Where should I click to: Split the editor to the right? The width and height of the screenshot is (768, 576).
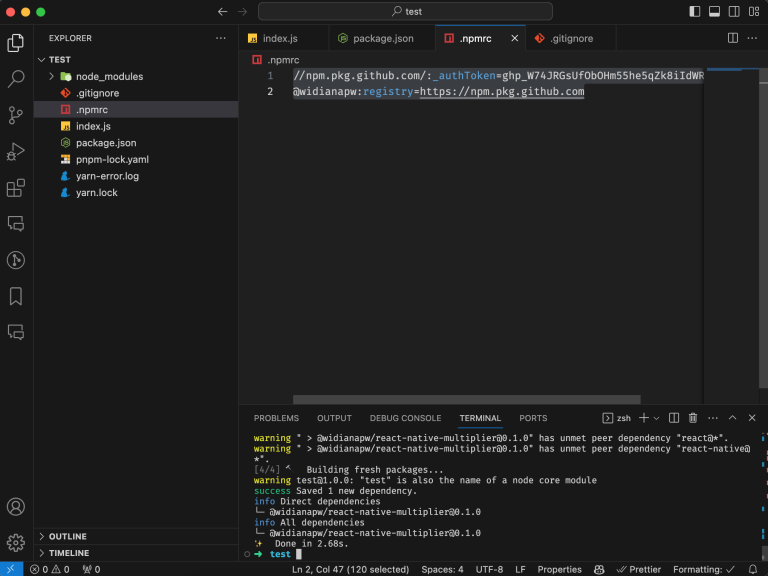(733, 38)
